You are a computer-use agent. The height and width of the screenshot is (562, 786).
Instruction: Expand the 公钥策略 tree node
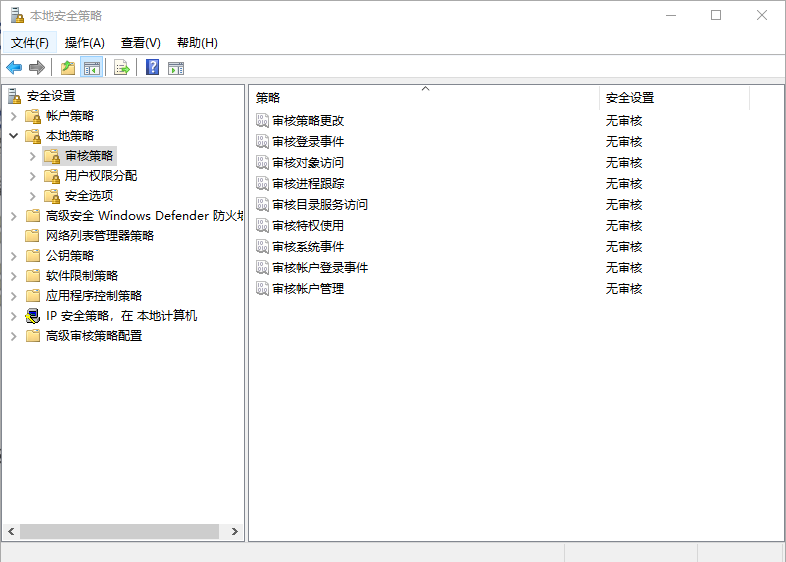coord(14,256)
